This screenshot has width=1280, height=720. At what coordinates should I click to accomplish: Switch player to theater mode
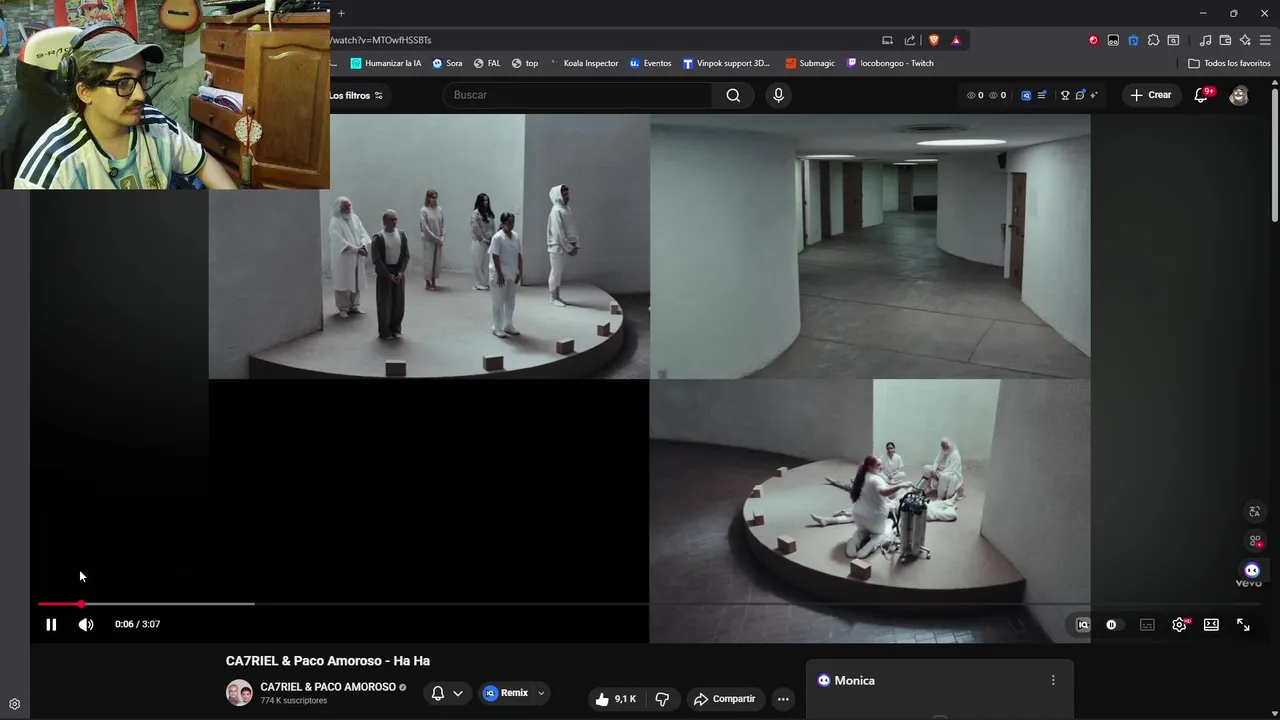click(1211, 625)
